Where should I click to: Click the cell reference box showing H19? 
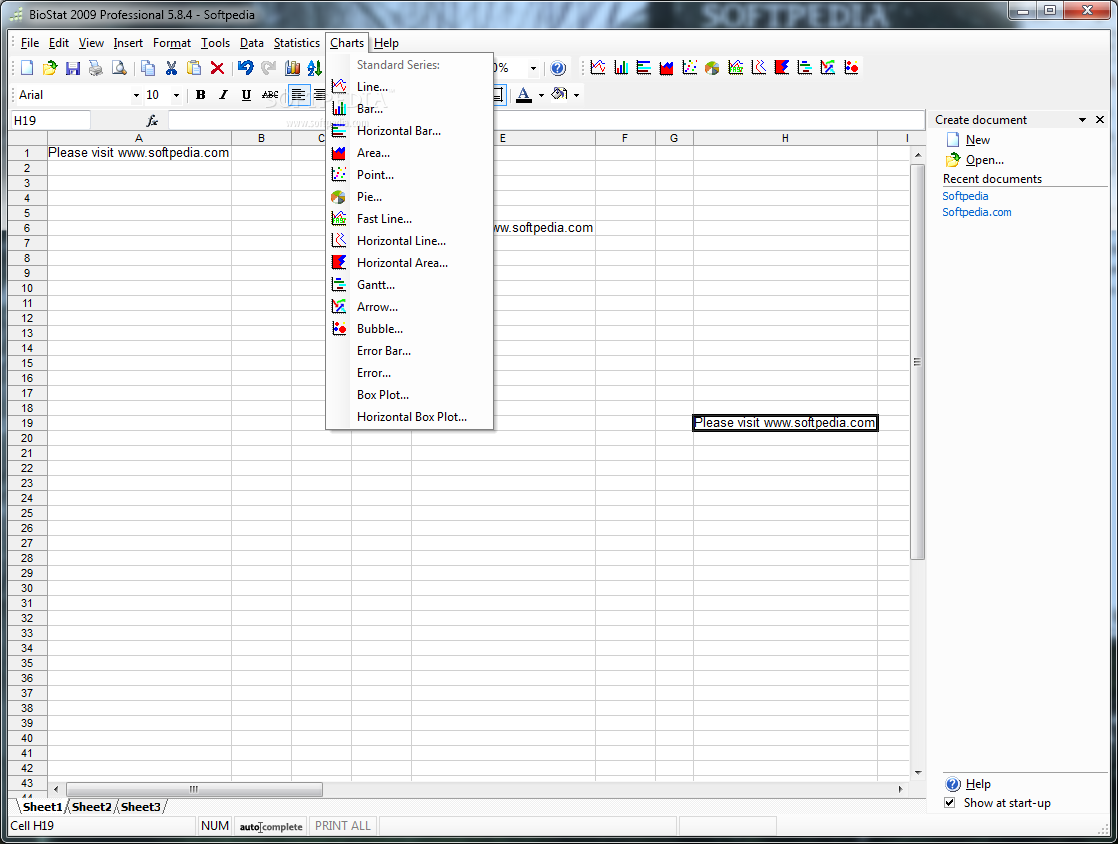coord(50,120)
